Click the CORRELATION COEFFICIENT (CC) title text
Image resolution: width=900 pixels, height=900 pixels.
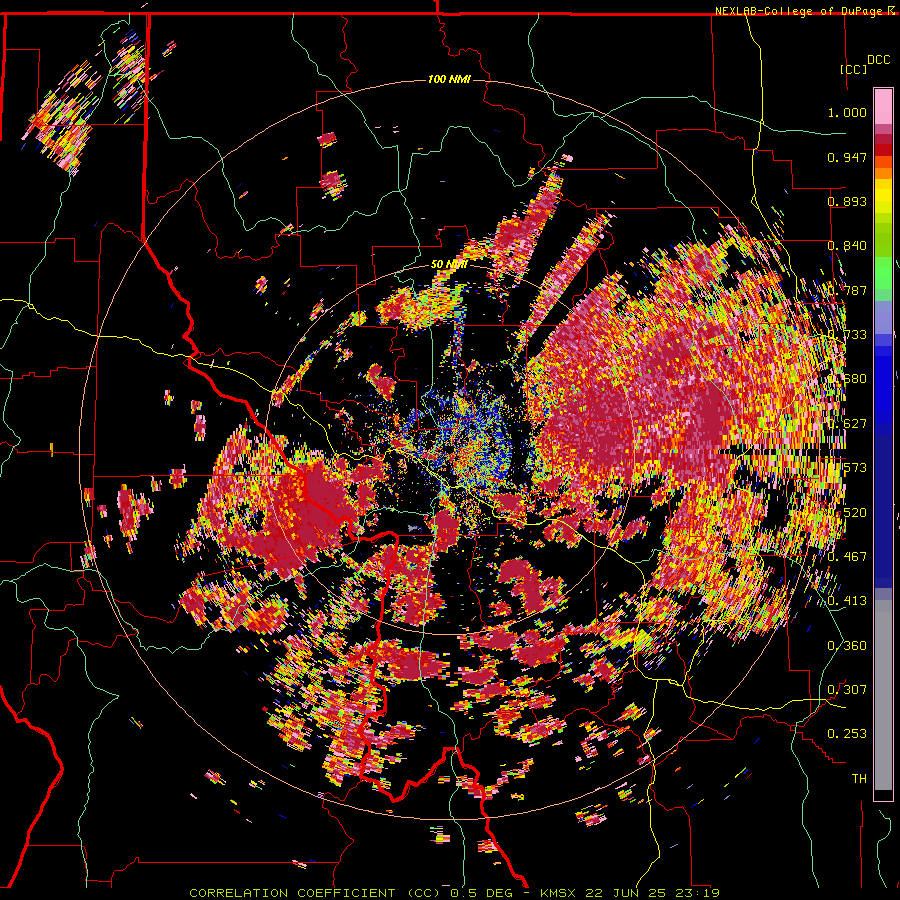315,893
